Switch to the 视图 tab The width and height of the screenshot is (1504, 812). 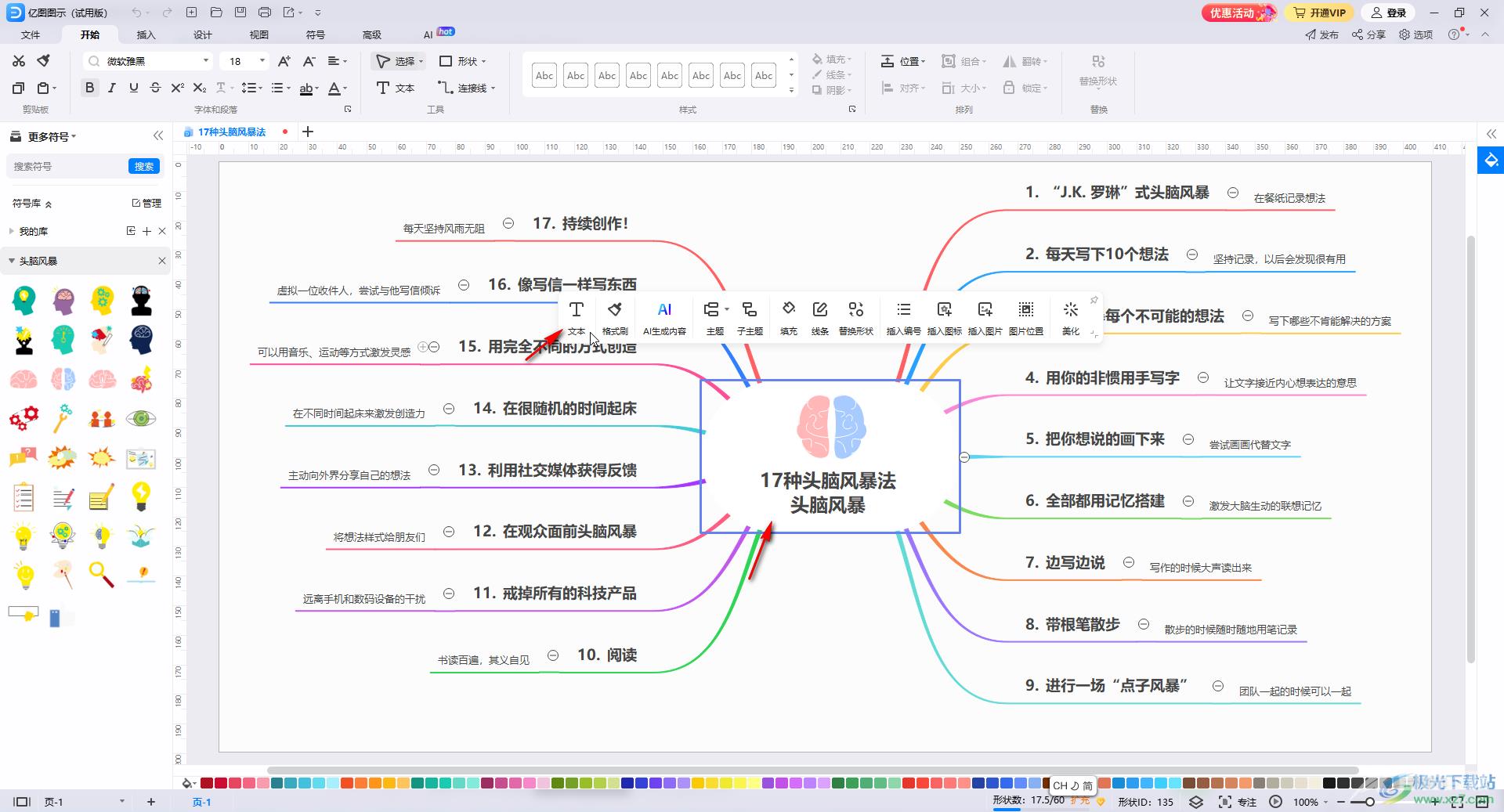click(x=259, y=34)
